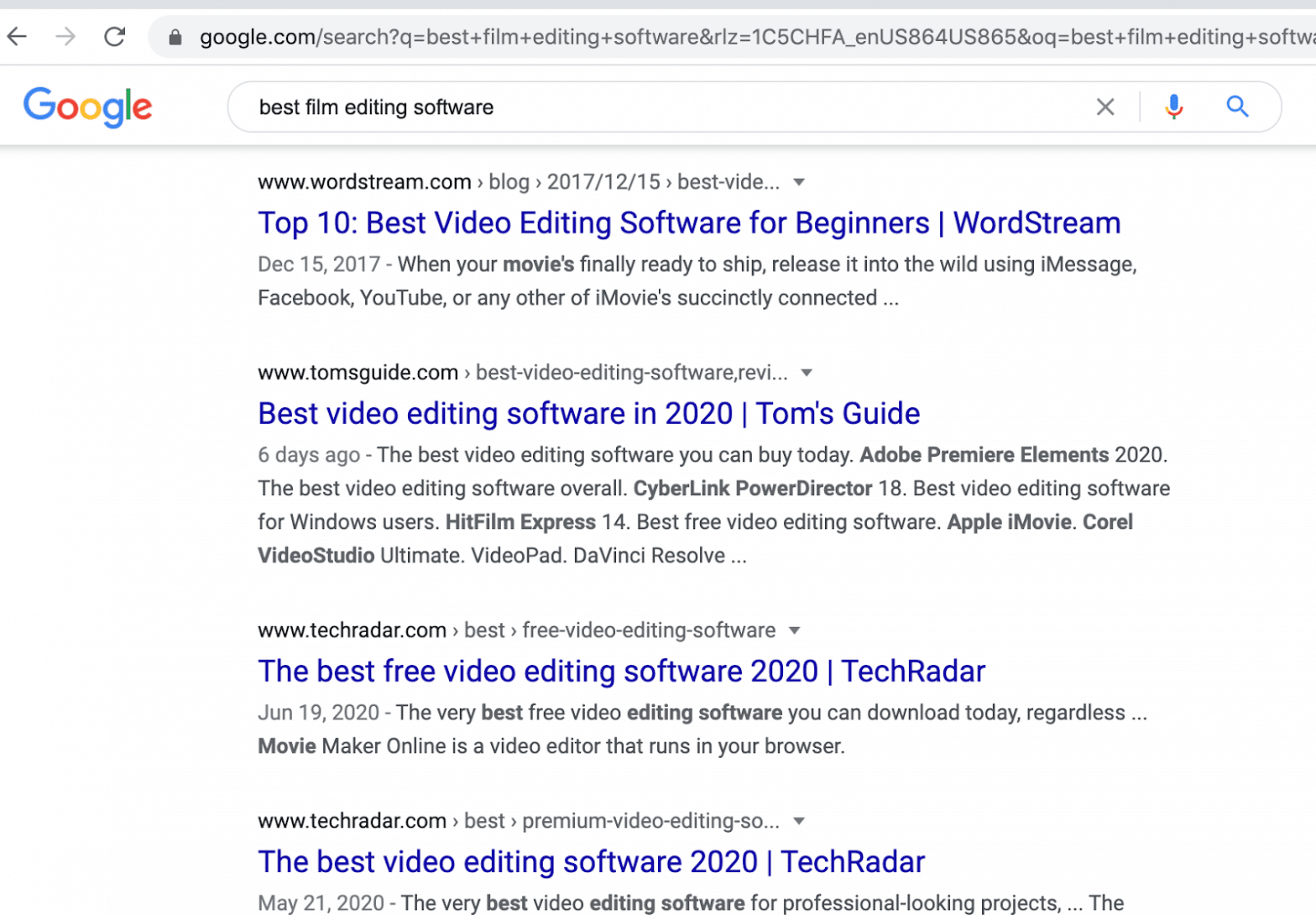The height and width of the screenshot is (915, 1316).
Task: Open the WordStream Top 10 result
Action: [x=688, y=223]
